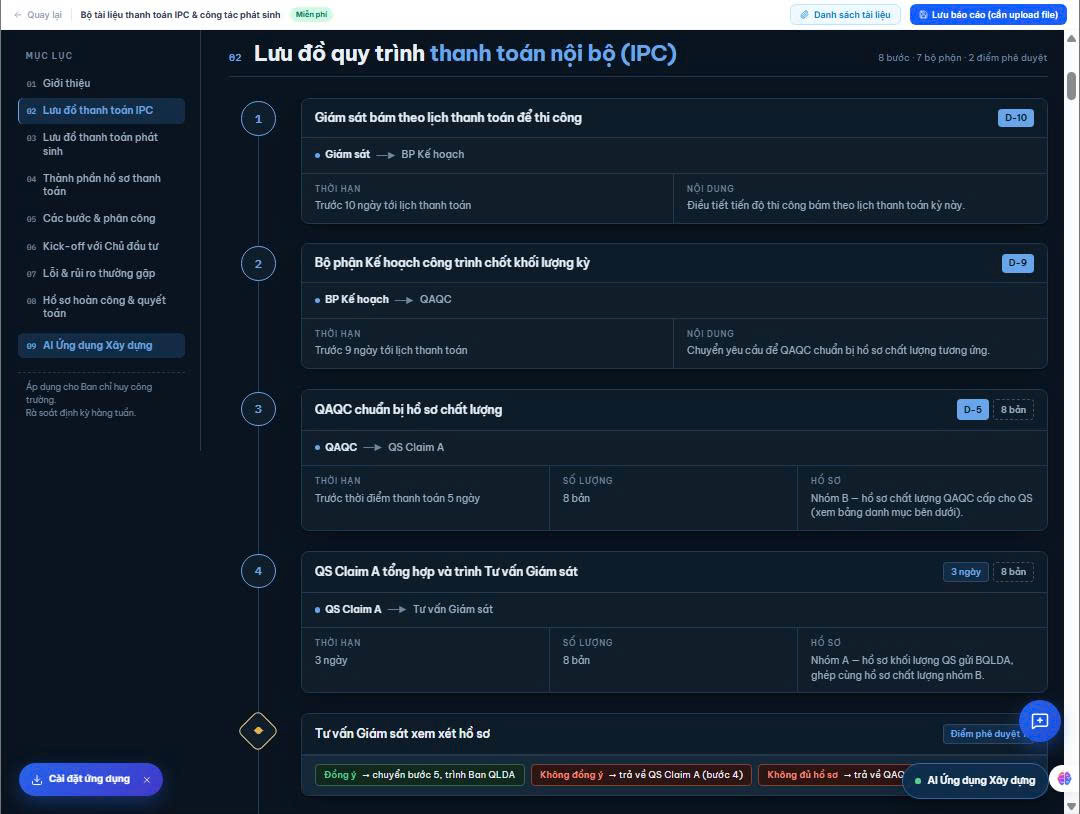Click the scrollbar down arrow
Image resolution: width=1080 pixels, height=814 pixels.
tap(1071, 806)
